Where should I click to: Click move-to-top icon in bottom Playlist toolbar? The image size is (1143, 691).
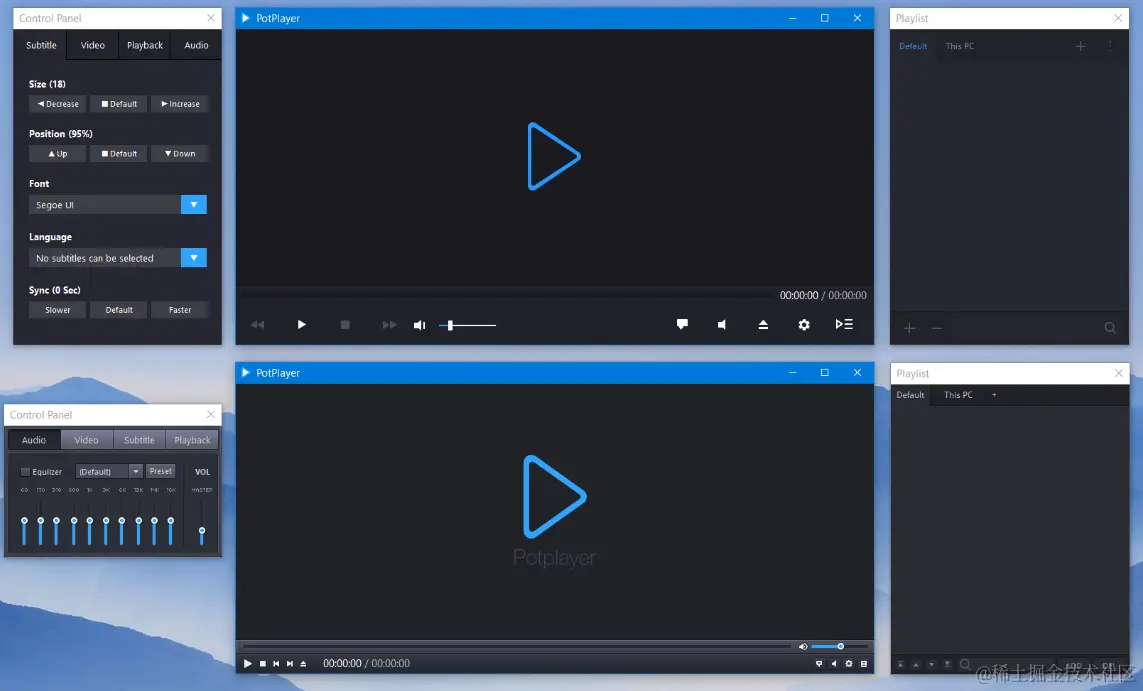(900, 664)
